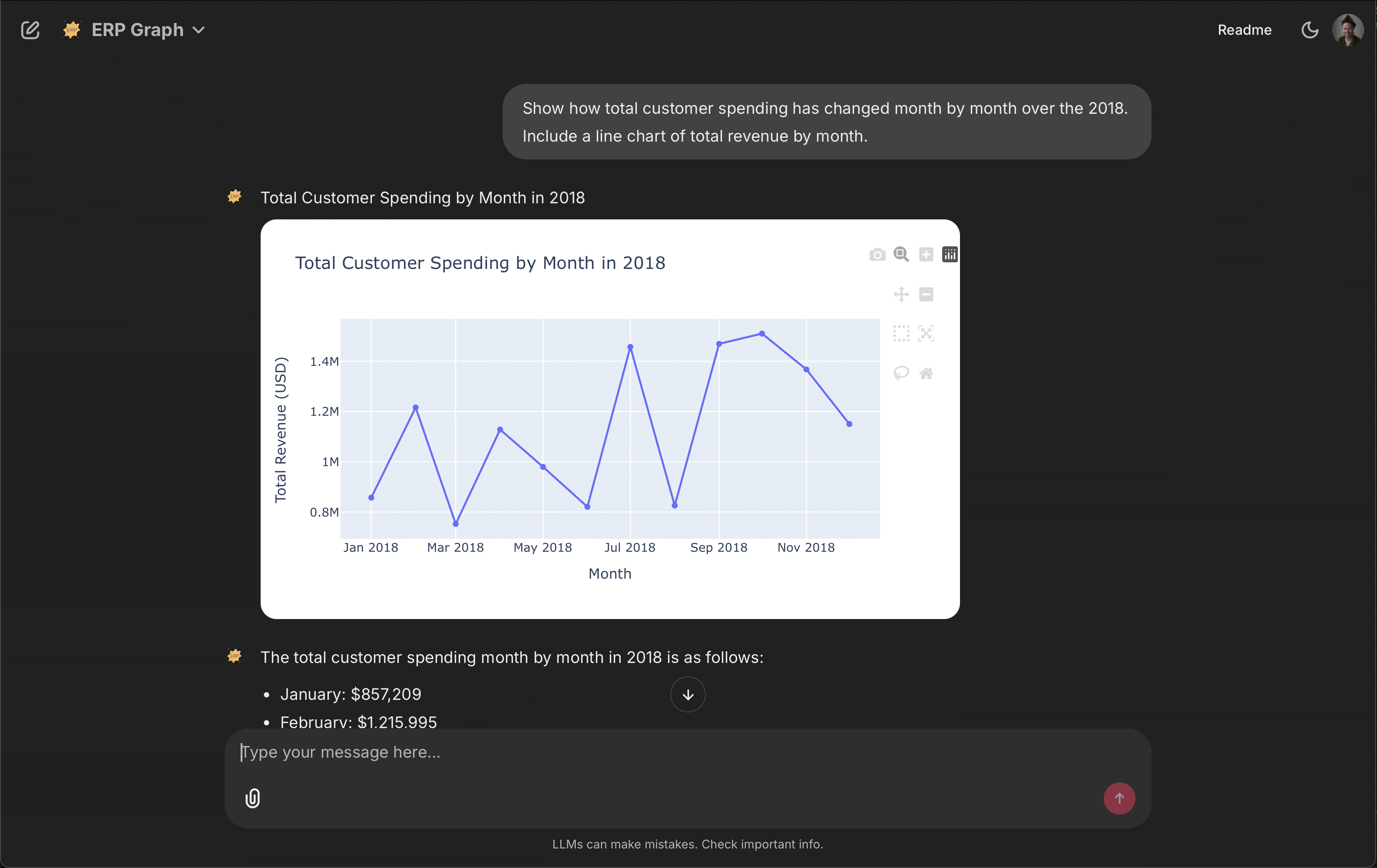Reset chart axes with home icon
Viewport: 1377px width, 868px height.
(x=926, y=373)
